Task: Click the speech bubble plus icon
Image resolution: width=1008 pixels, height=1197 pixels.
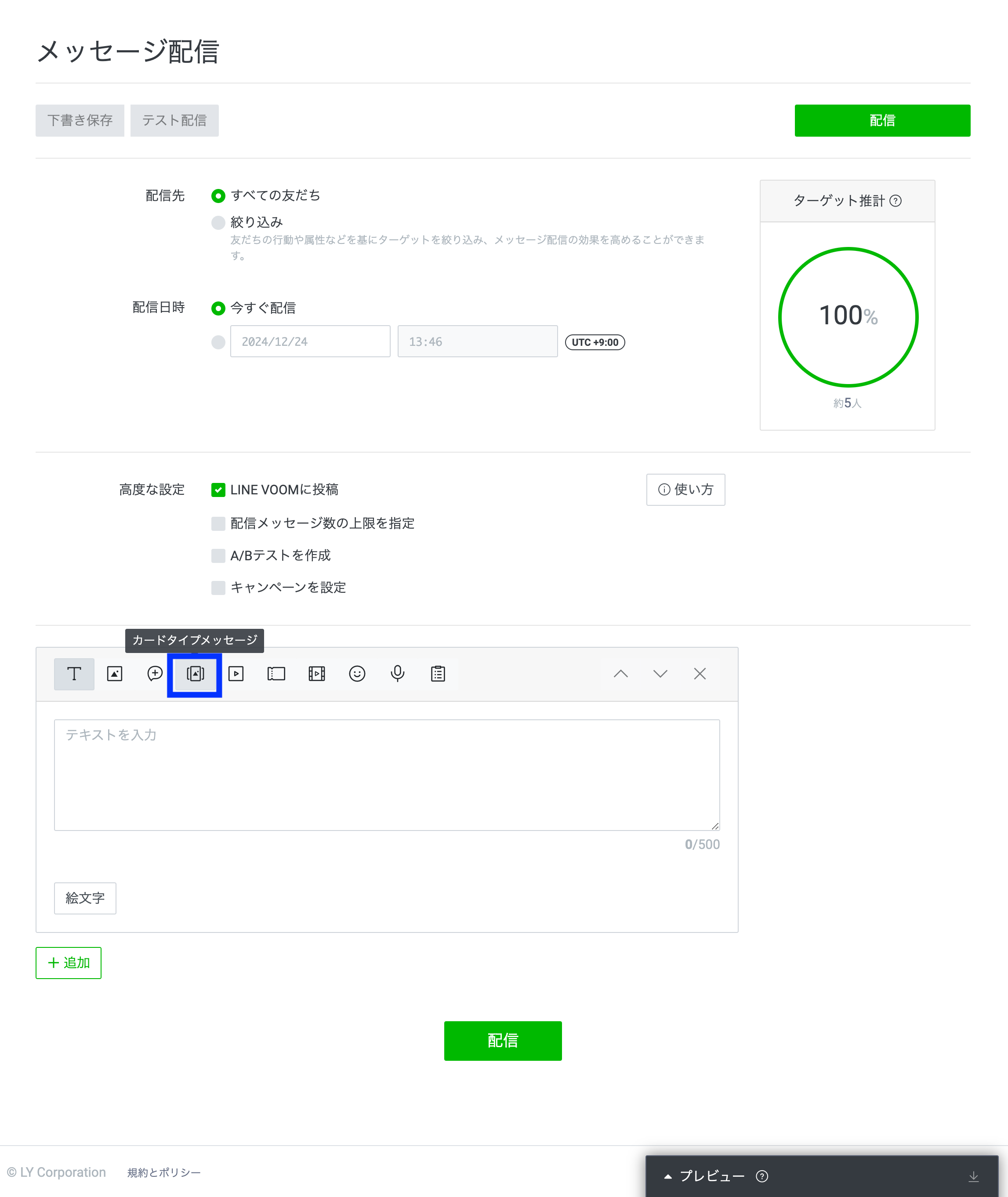Action: [x=155, y=674]
